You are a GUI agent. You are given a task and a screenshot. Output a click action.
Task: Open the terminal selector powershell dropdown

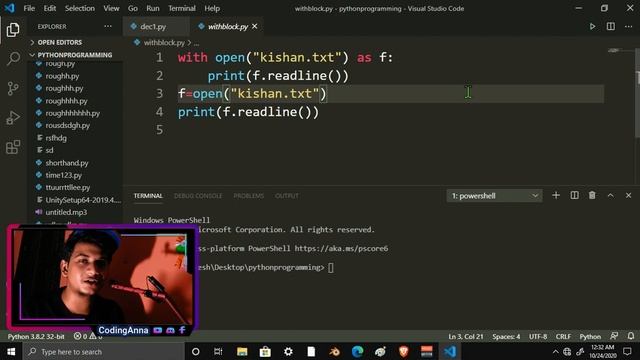click(x=494, y=196)
